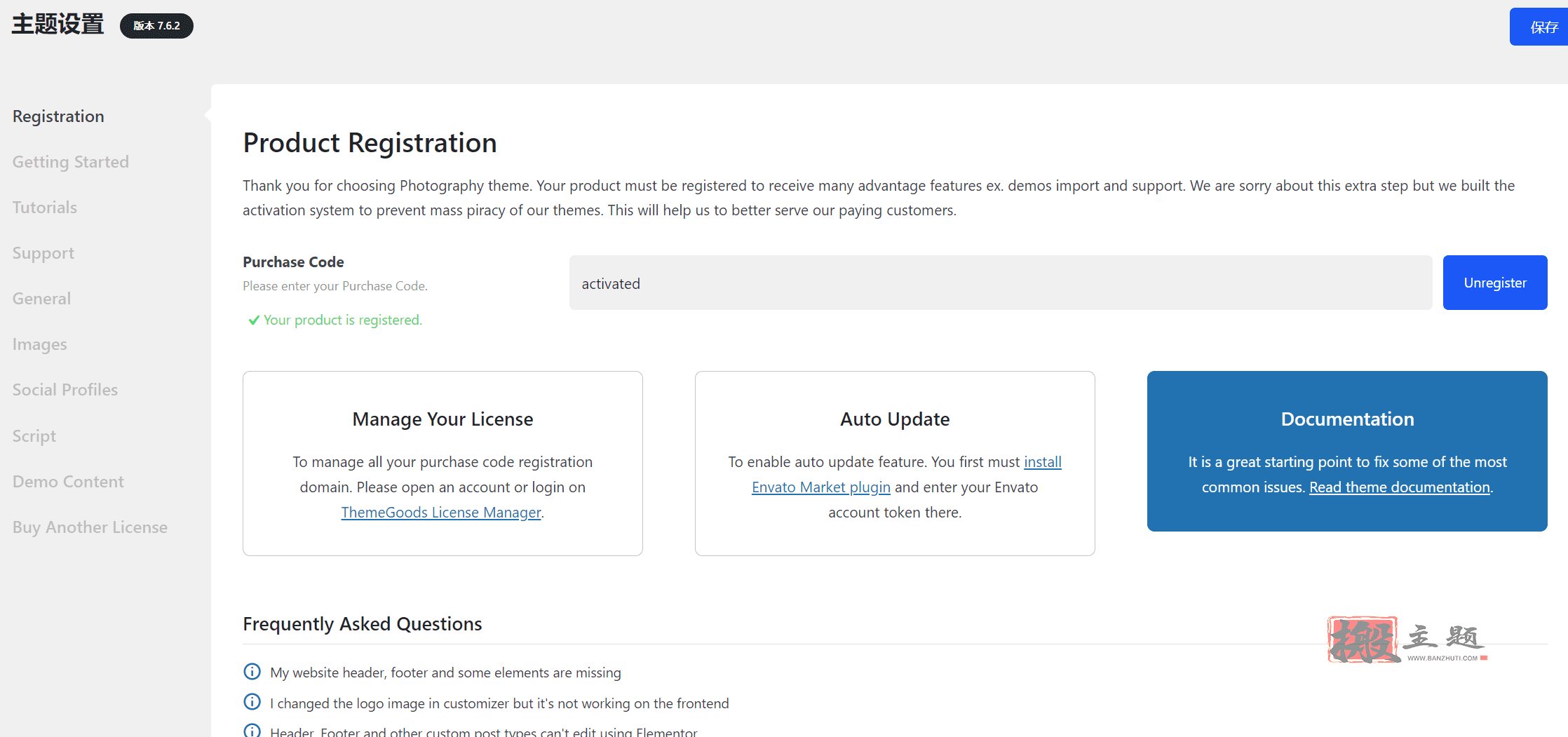Click 'Your product is registered.' message
The image size is (1568, 737).
pos(343,320)
